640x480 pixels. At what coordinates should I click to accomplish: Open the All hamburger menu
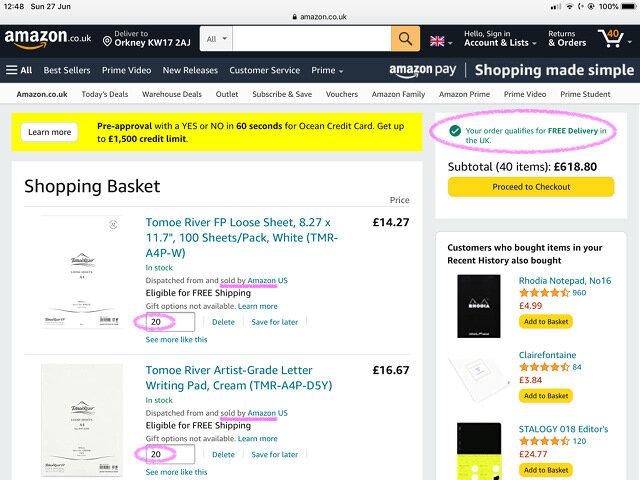coord(19,70)
